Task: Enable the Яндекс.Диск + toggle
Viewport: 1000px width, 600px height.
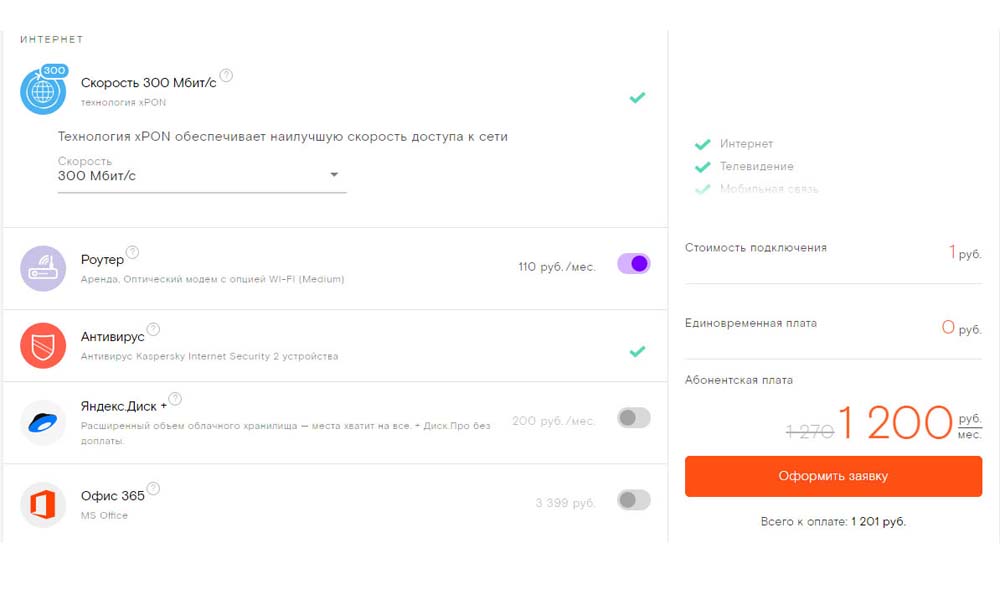Action: 634,418
